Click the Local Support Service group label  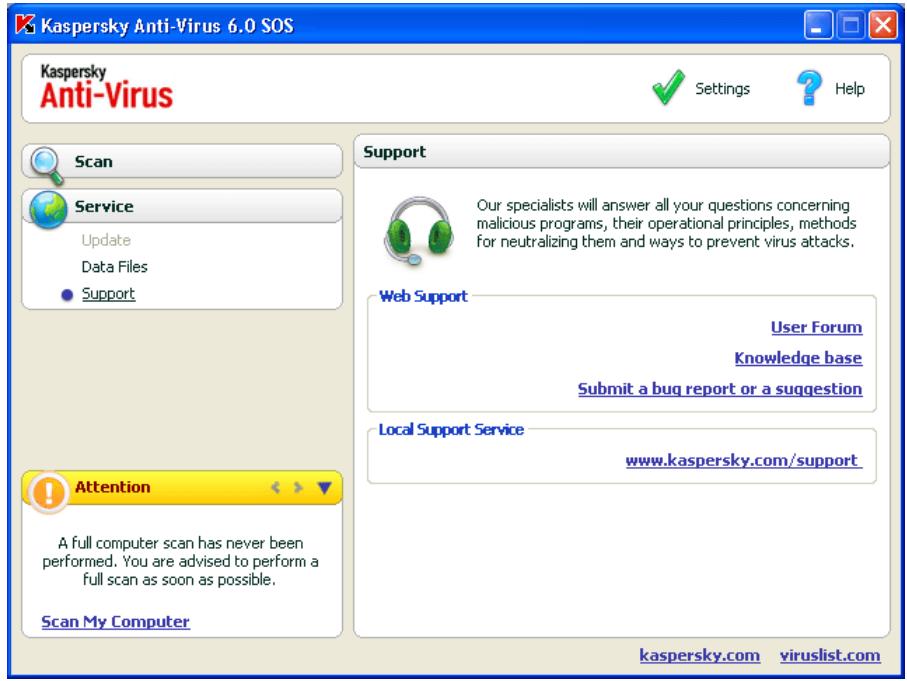[x=451, y=429]
